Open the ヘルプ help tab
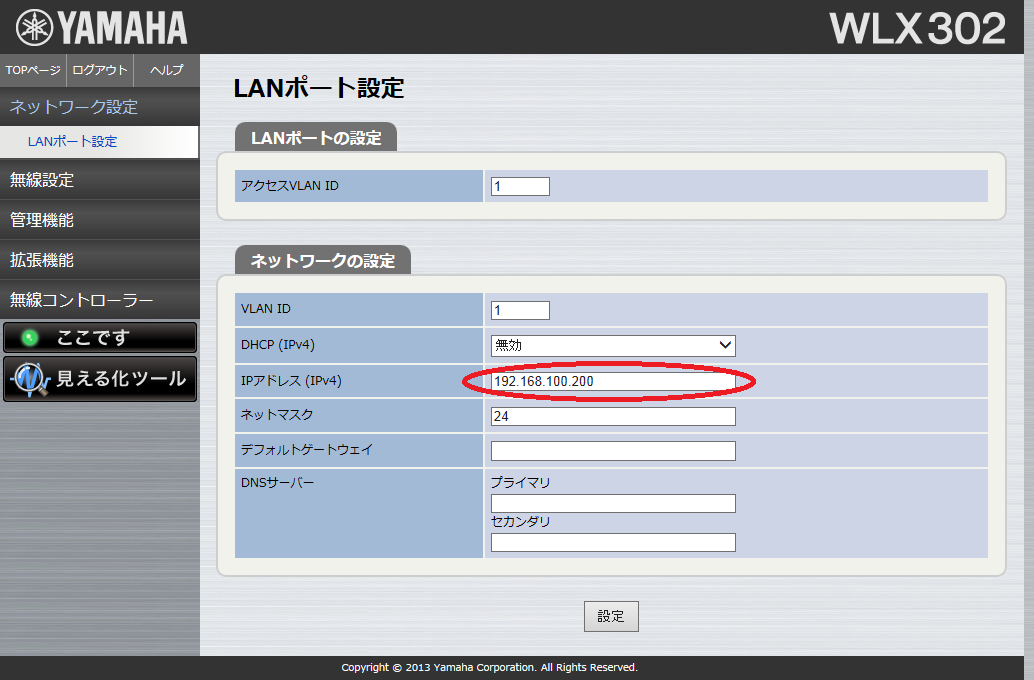This screenshot has width=1034, height=680. click(166, 70)
